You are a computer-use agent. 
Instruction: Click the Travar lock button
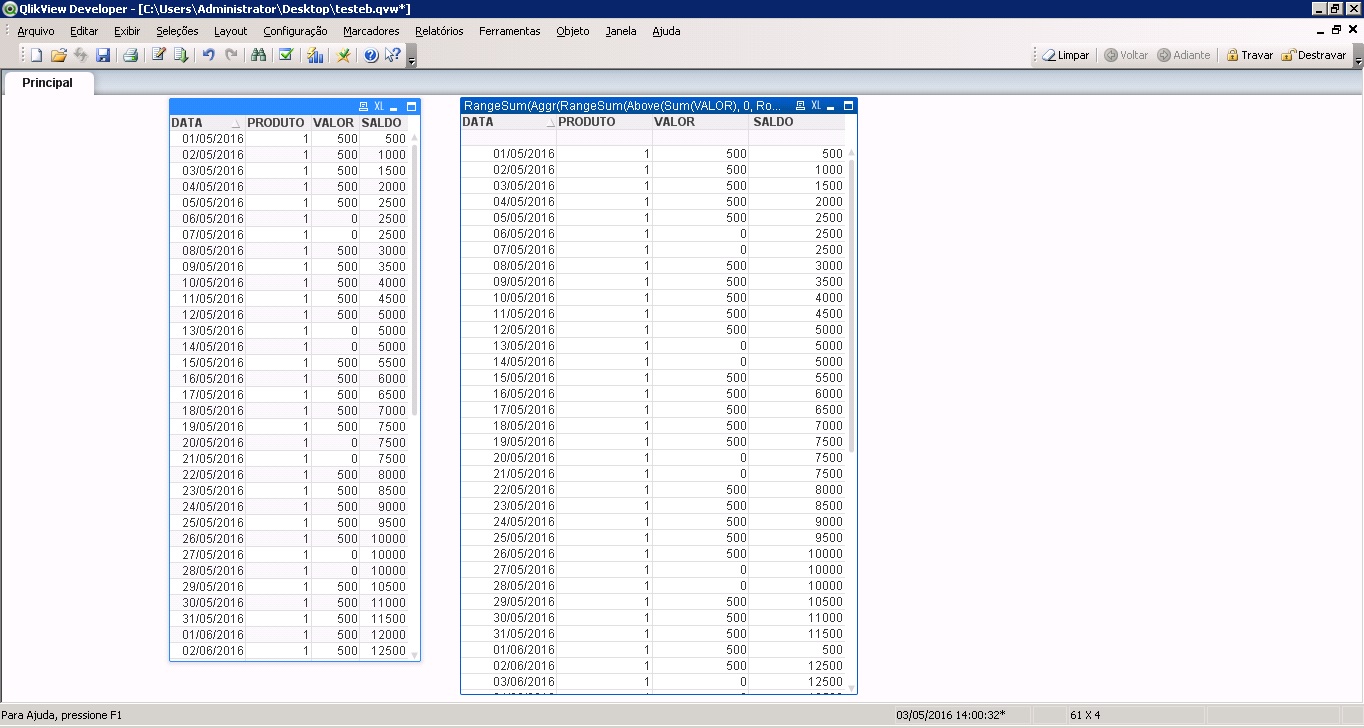pos(1249,55)
